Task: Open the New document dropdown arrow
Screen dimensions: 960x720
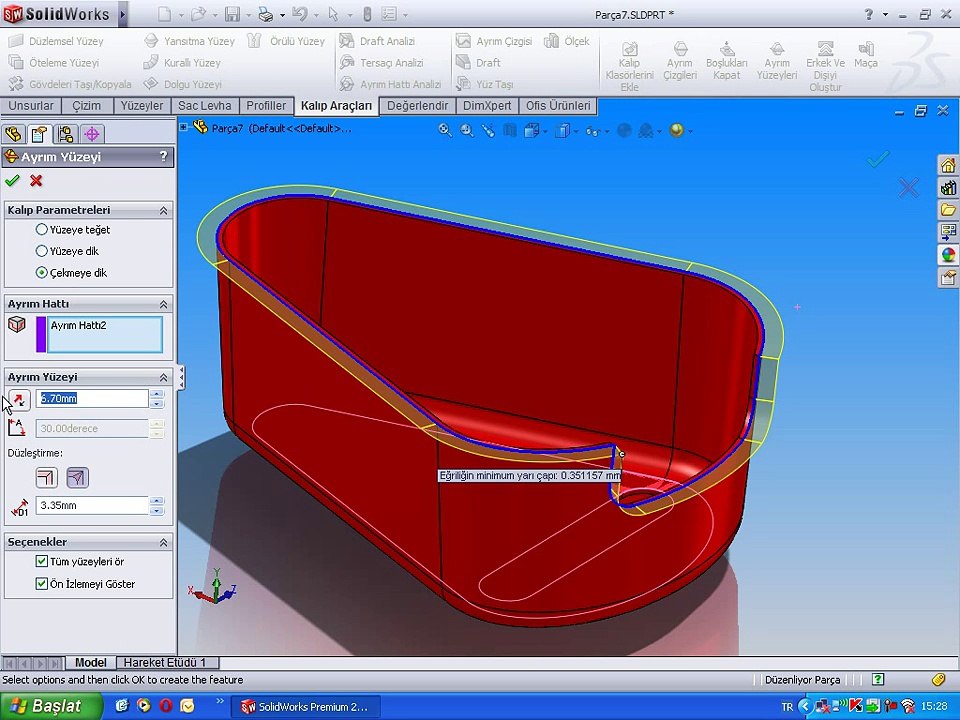Action: point(181,15)
